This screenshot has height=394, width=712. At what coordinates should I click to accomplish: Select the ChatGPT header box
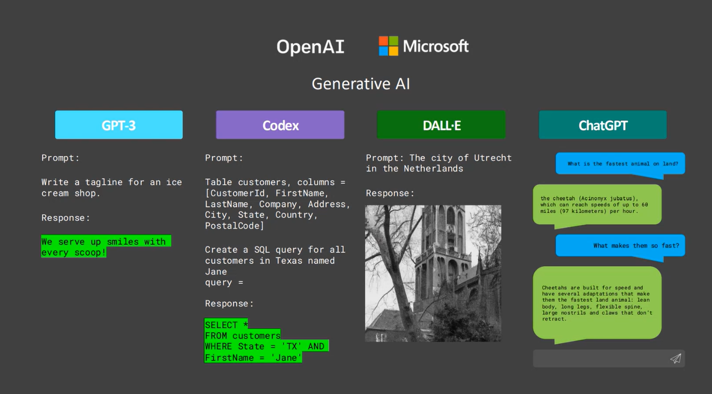coord(603,125)
